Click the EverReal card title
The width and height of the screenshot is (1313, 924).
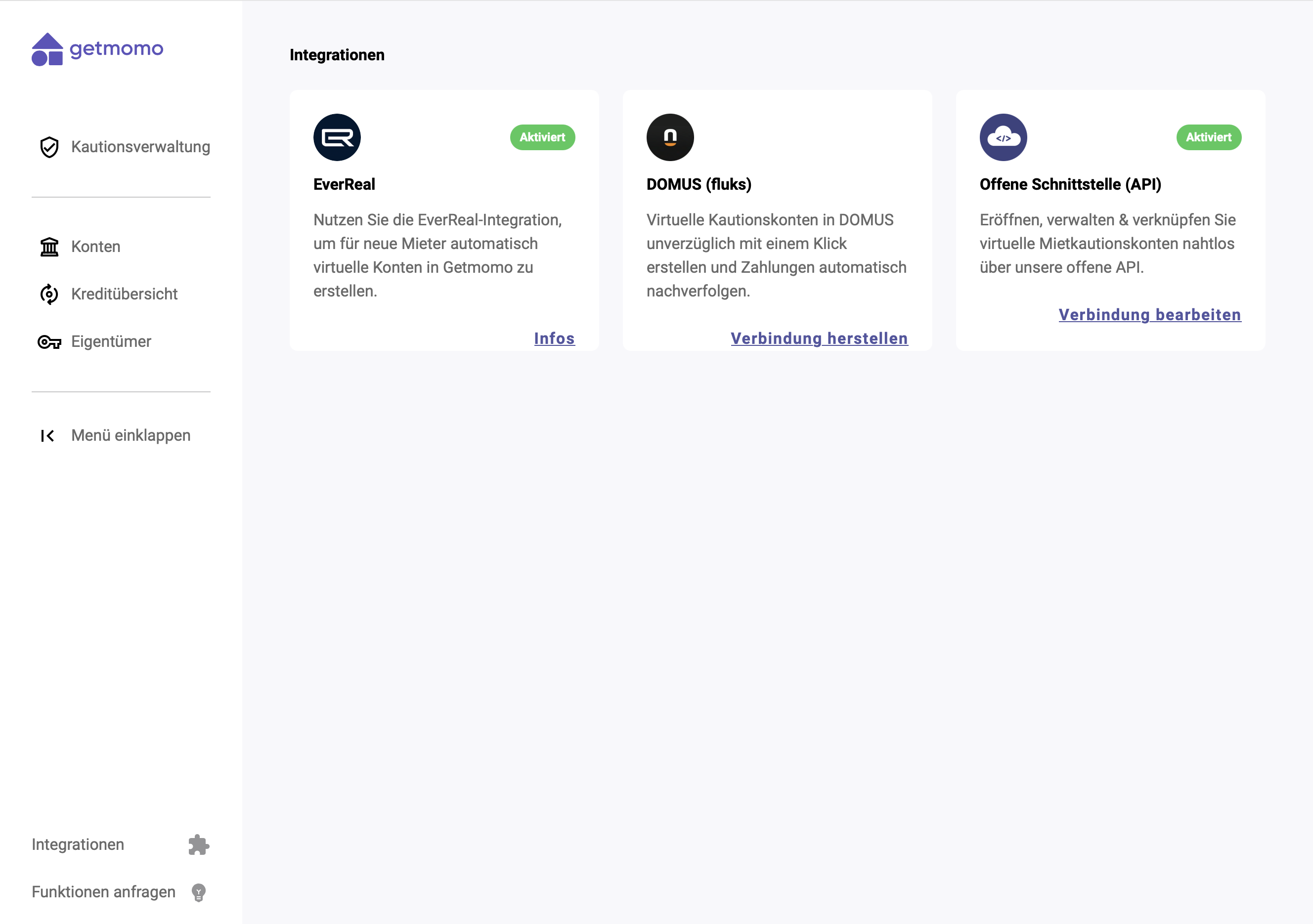click(x=344, y=184)
